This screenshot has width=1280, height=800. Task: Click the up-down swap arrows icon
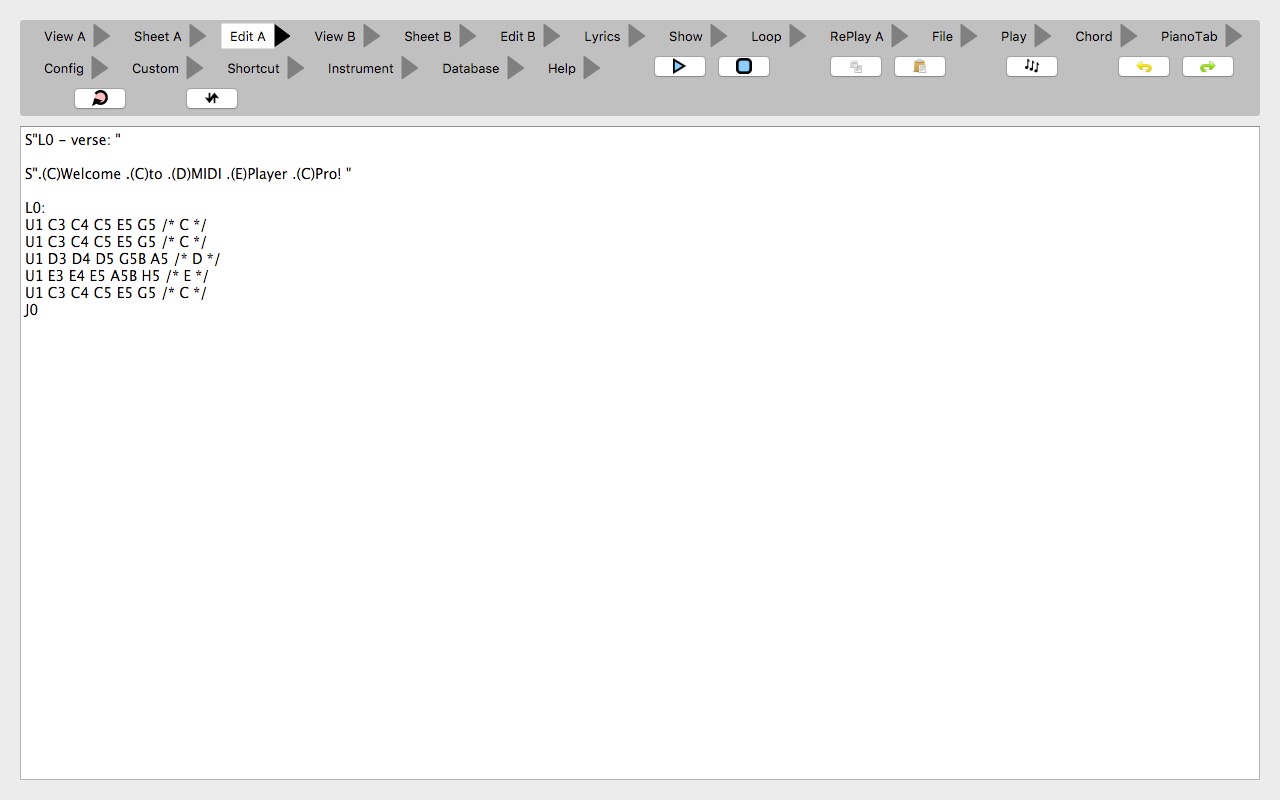(x=212, y=98)
